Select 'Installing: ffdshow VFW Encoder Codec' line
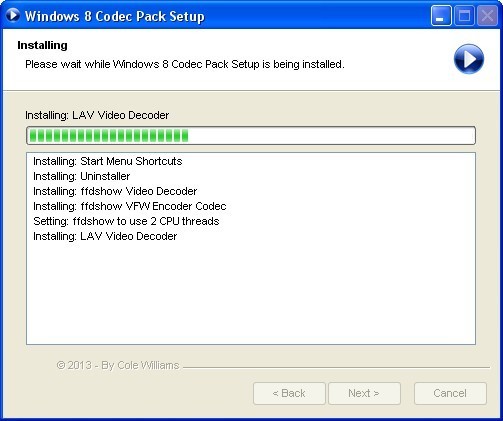Image resolution: width=503 pixels, height=421 pixels. click(130, 206)
